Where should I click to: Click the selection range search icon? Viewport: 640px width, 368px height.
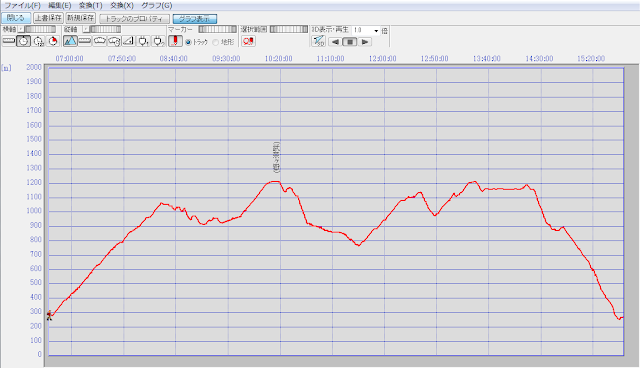(x=248, y=41)
